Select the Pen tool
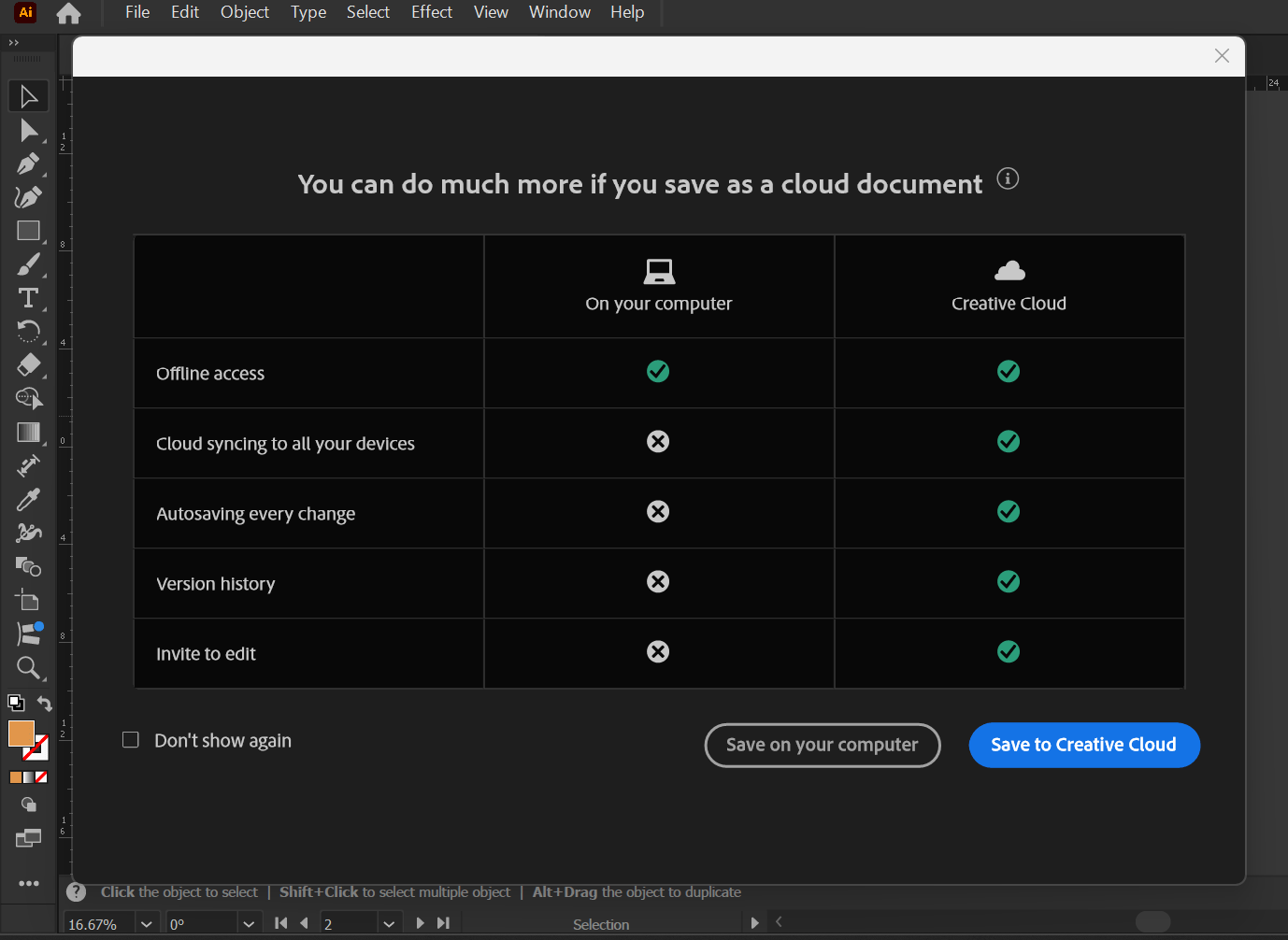 [x=28, y=164]
